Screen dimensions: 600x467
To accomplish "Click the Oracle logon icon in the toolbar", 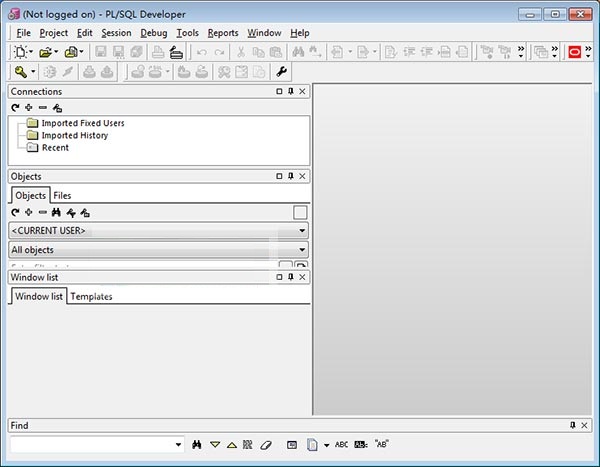I will [574, 52].
